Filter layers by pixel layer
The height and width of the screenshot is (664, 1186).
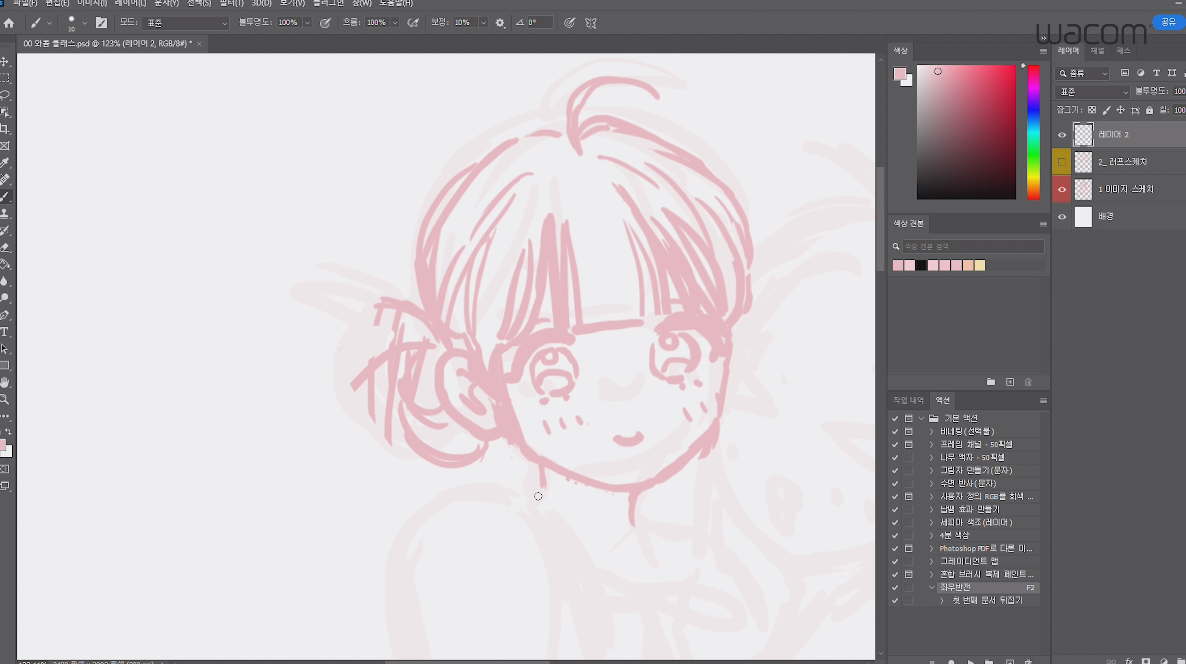click(x=1125, y=73)
